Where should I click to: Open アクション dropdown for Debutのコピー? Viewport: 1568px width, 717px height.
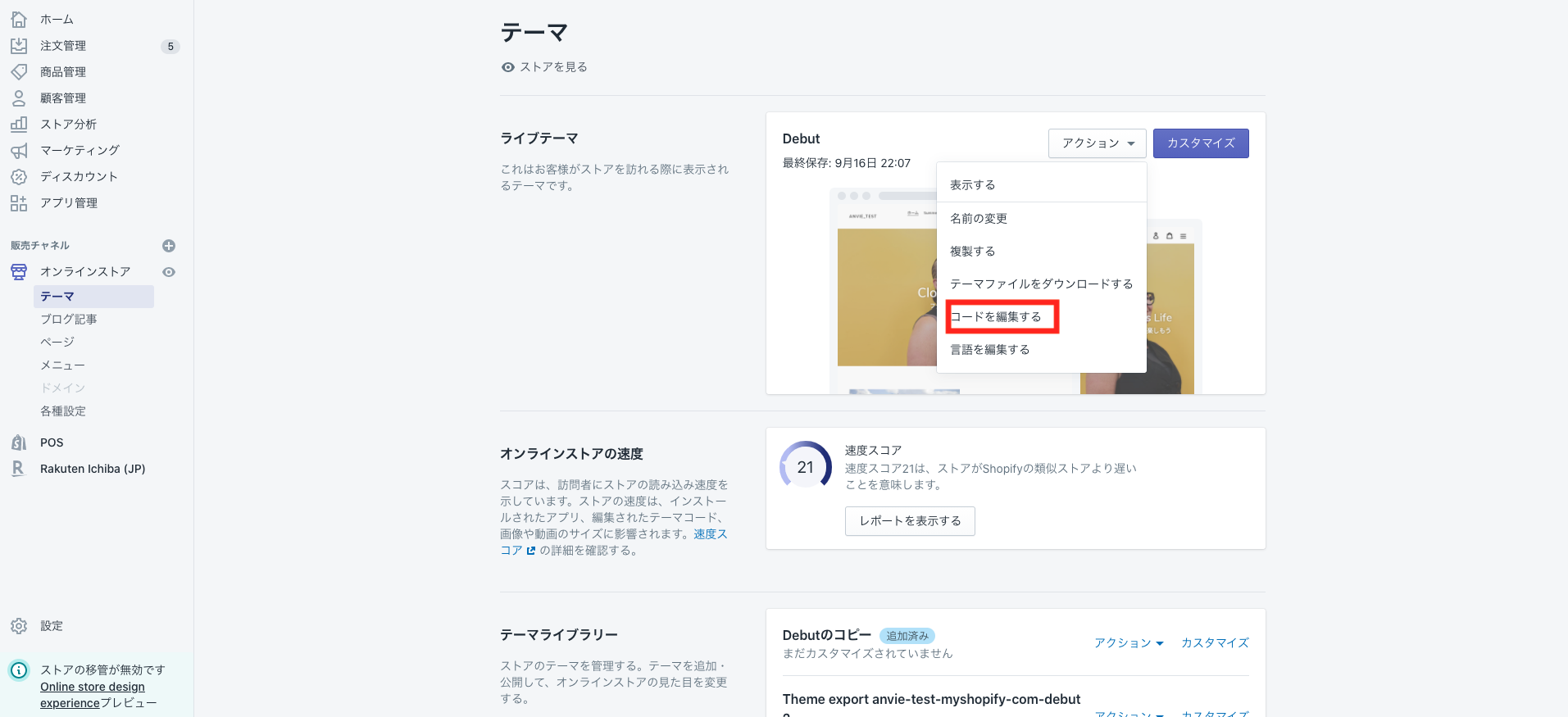[1129, 643]
